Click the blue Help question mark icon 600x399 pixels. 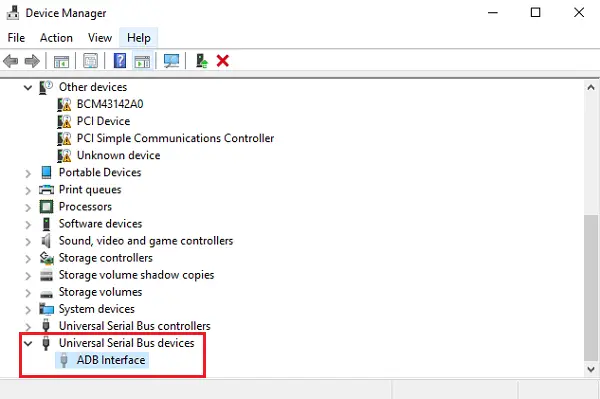[x=120, y=61]
